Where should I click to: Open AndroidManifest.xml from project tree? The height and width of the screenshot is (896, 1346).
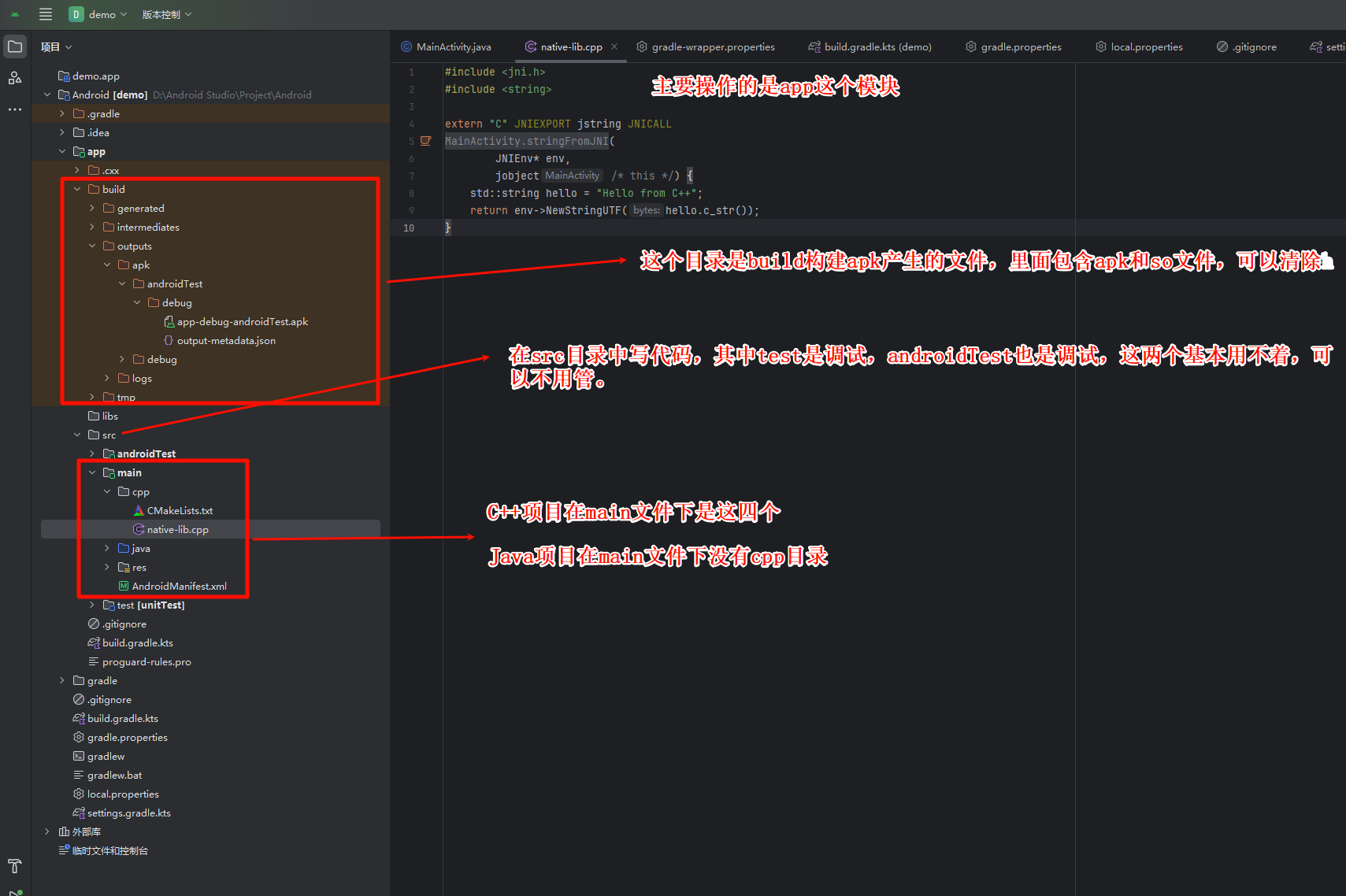[179, 587]
